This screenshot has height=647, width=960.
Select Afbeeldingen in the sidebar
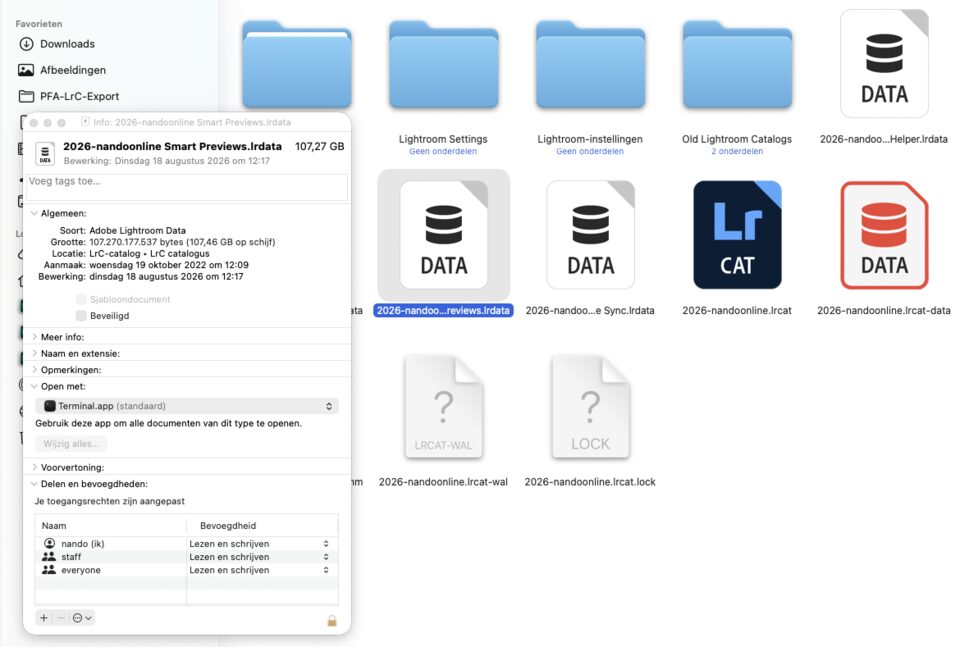click(x=62, y=70)
